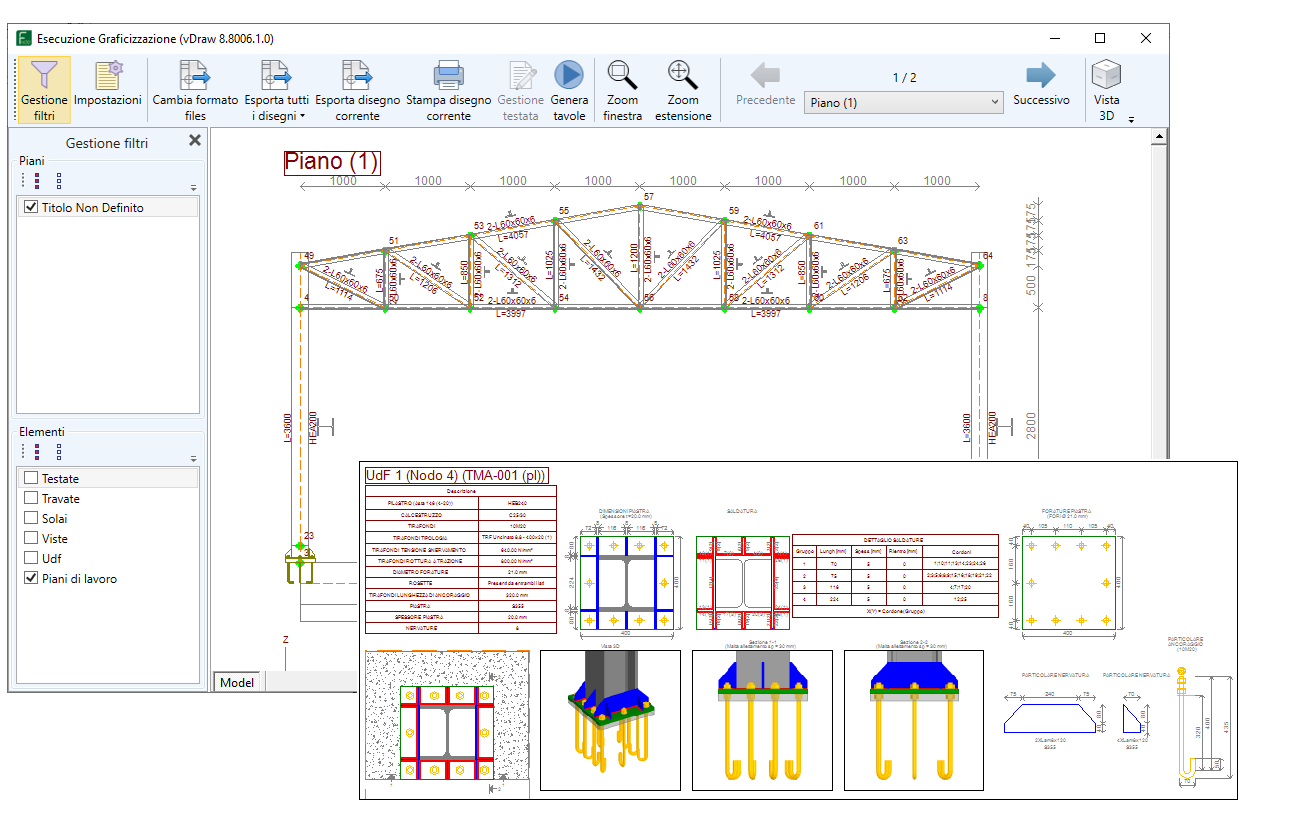Expand toolbar overflow arrow near Vista 3D
1292x826 pixels.
(1131, 120)
